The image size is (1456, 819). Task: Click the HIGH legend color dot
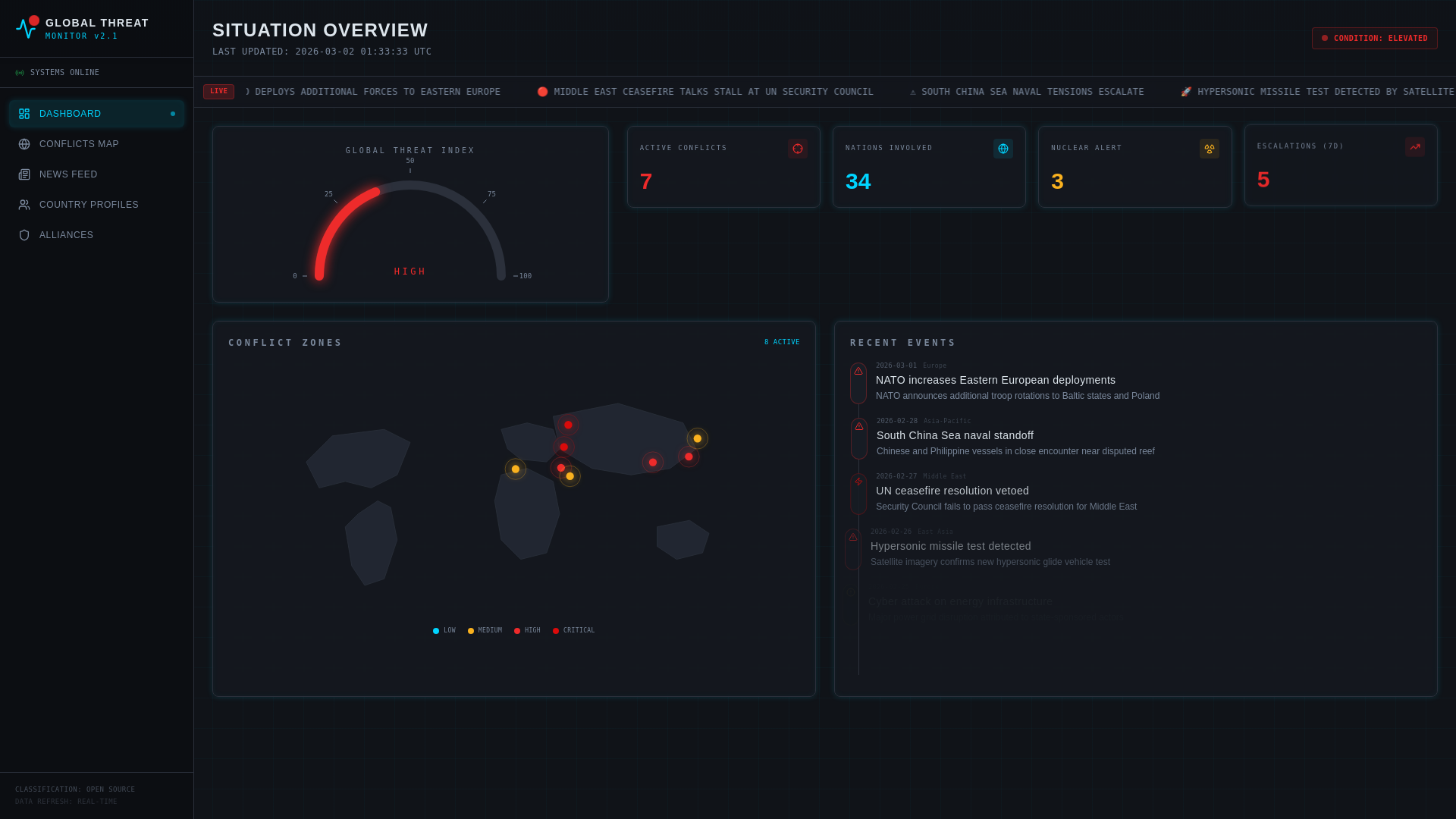coord(517,631)
